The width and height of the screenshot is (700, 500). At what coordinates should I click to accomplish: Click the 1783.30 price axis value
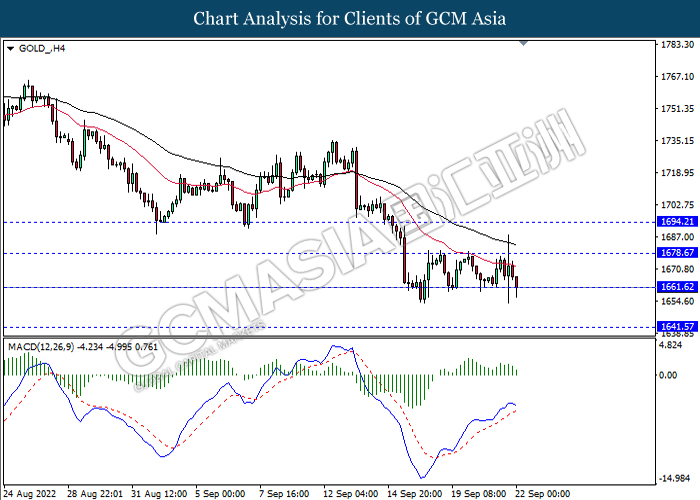coord(677,45)
